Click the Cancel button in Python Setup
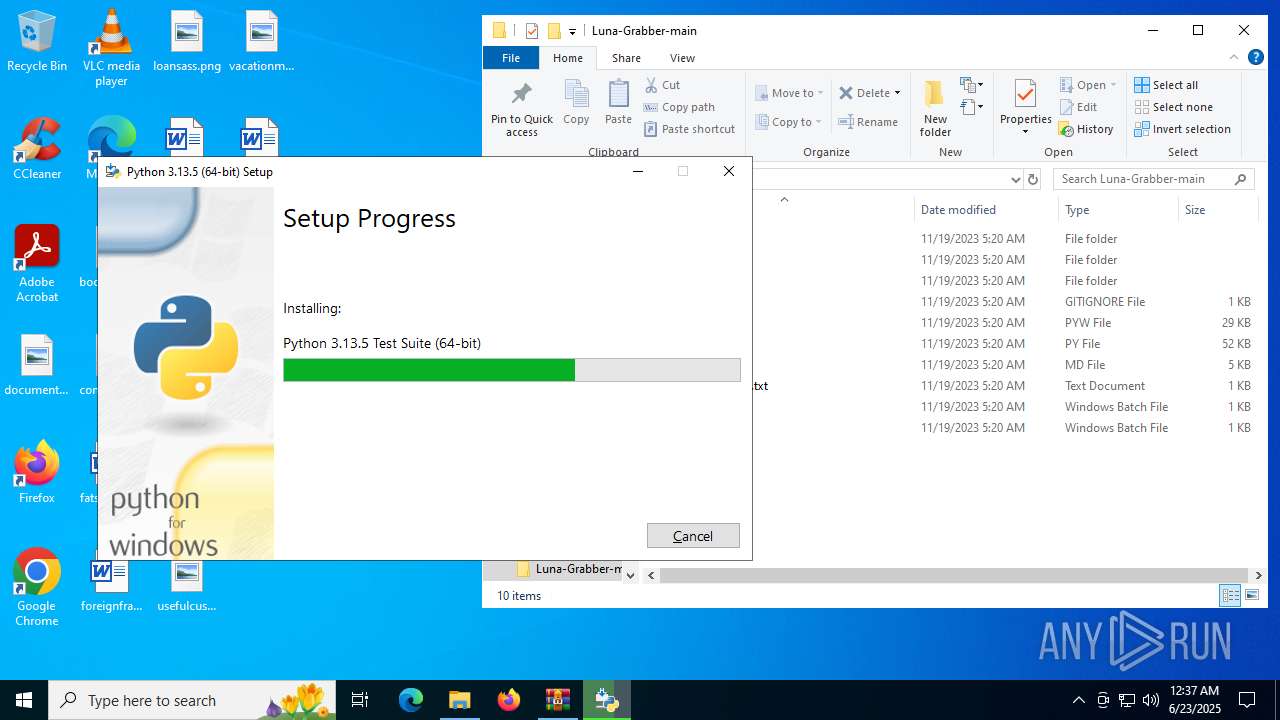Image resolution: width=1280 pixels, height=720 pixels. pyautogui.click(x=693, y=536)
